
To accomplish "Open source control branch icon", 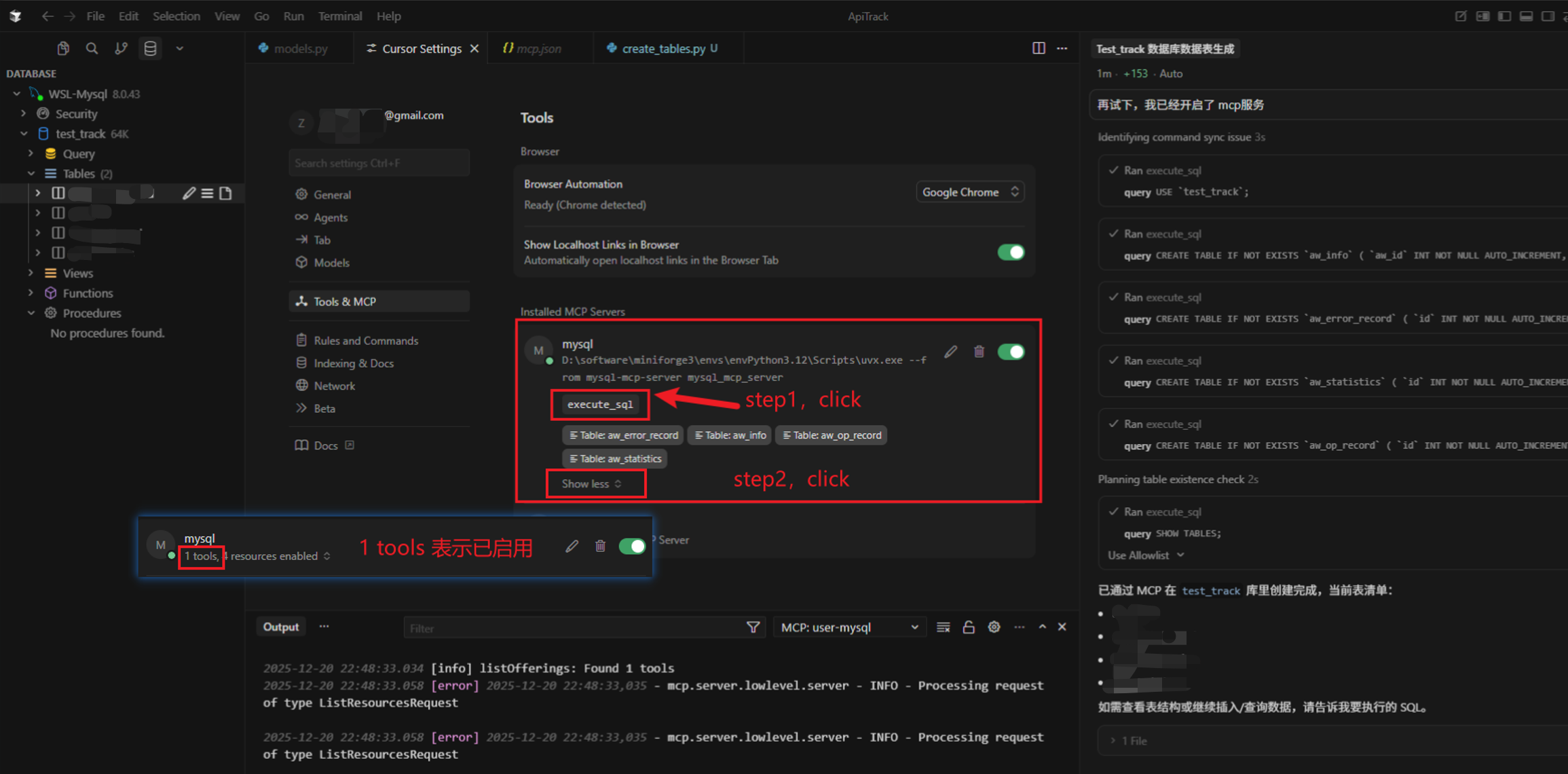I will tap(121, 48).
